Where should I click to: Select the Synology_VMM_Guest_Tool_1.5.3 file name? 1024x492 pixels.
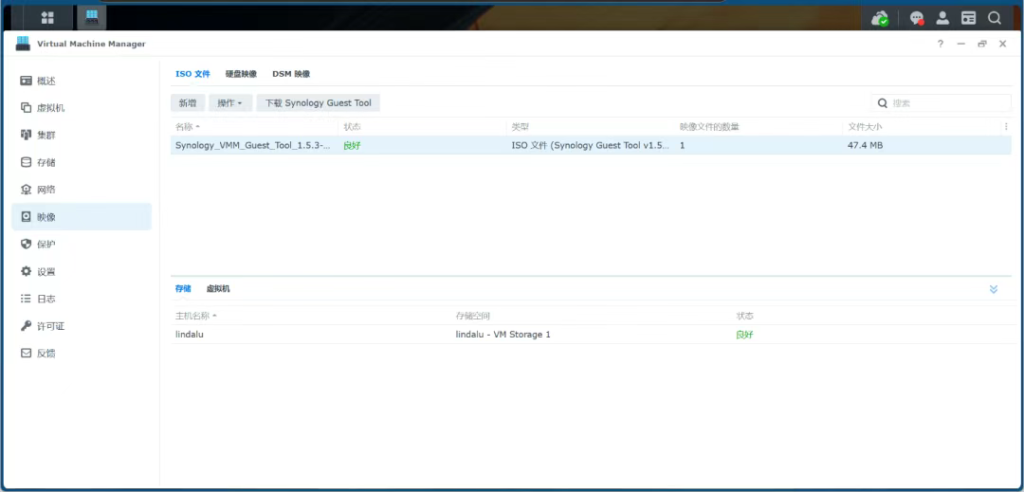click(x=253, y=145)
